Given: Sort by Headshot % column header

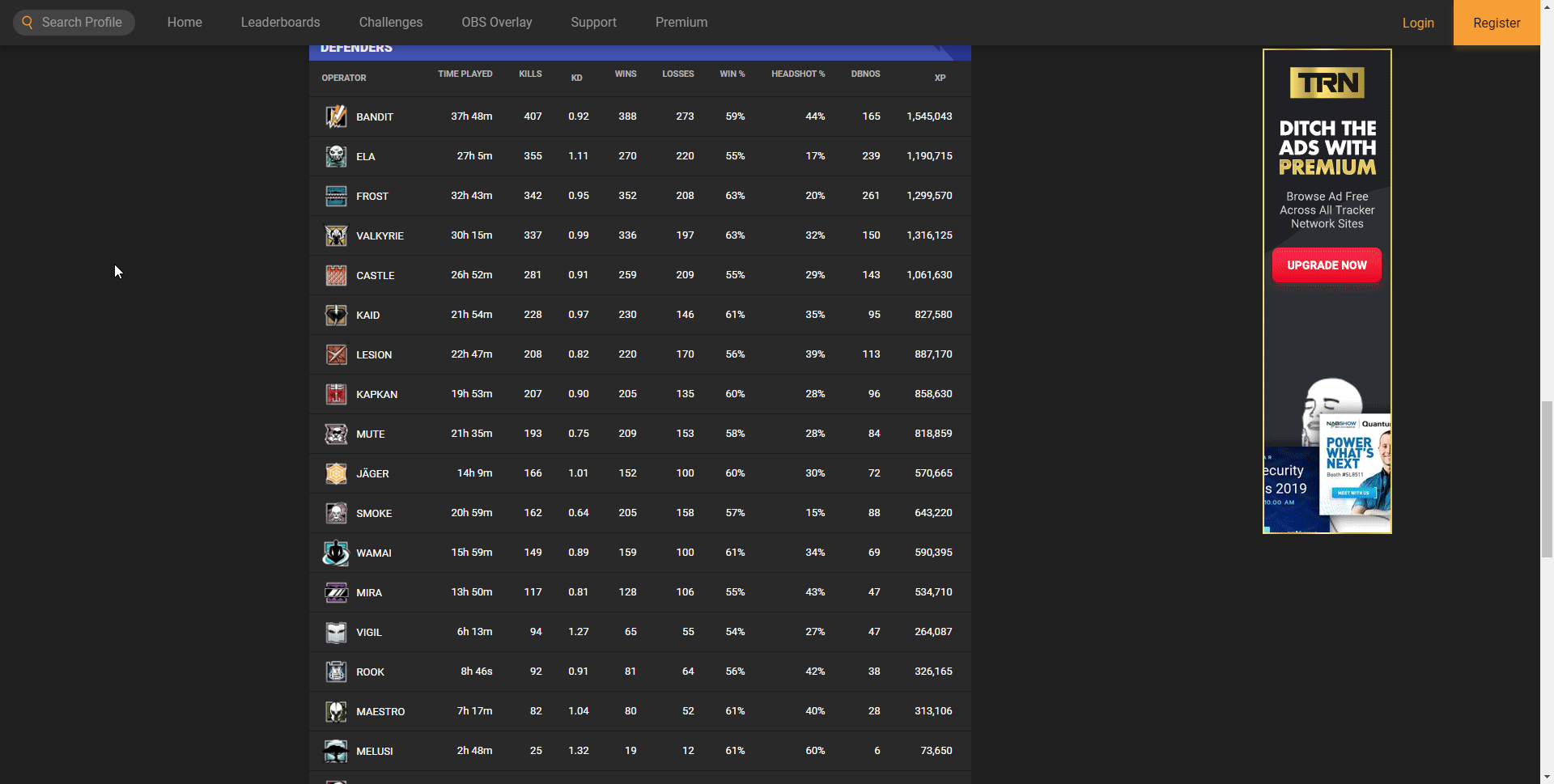Looking at the screenshot, I should point(797,74).
